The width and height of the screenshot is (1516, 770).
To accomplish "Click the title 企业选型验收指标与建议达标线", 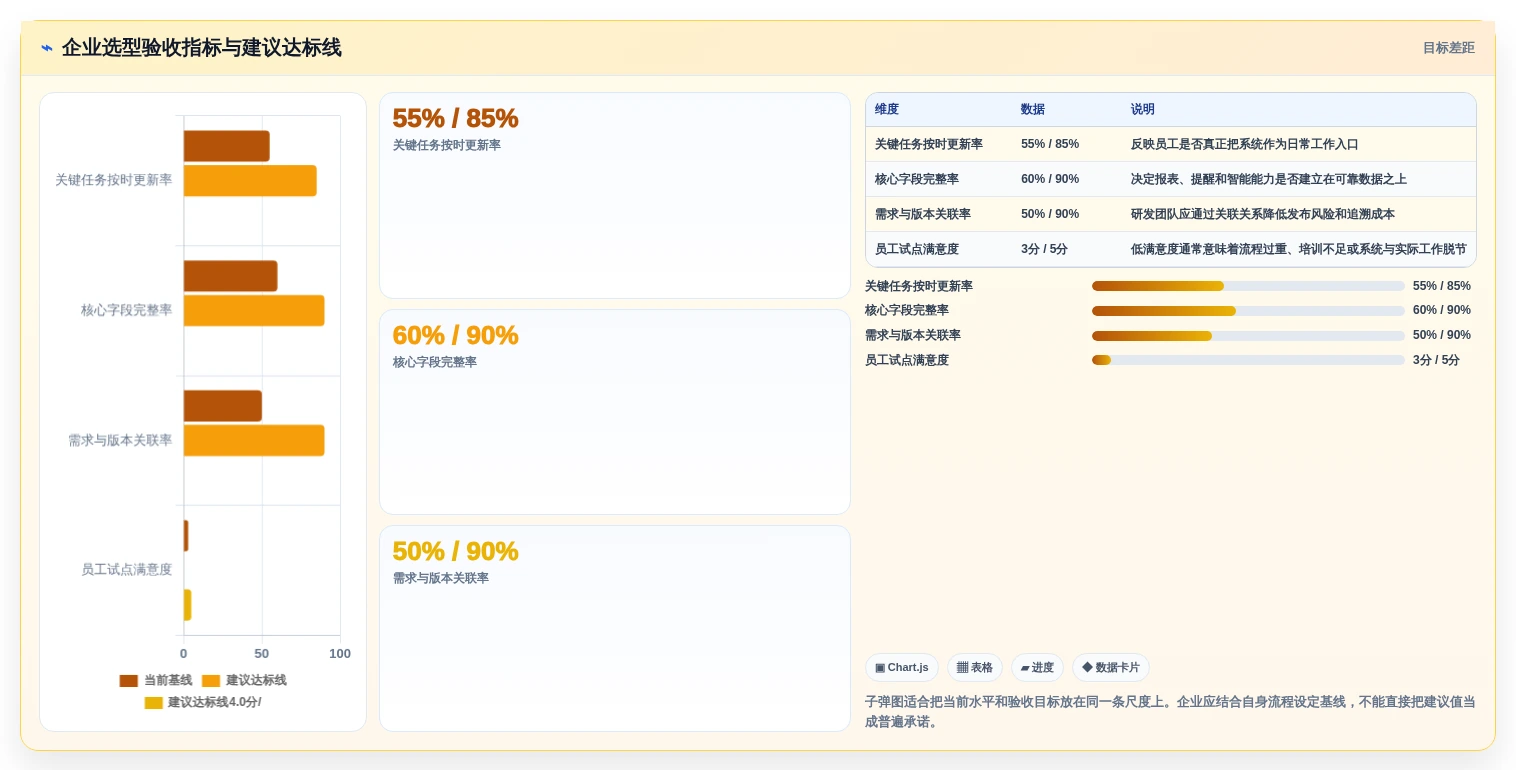I will click(x=201, y=48).
